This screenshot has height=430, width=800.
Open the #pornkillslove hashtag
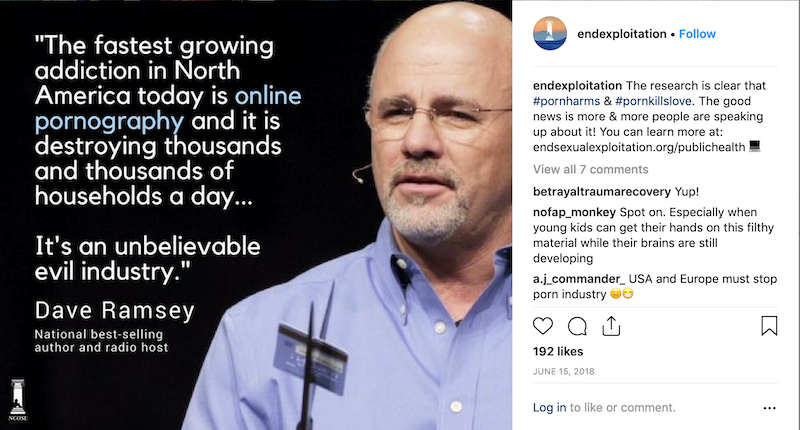click(x=654, y=101)
